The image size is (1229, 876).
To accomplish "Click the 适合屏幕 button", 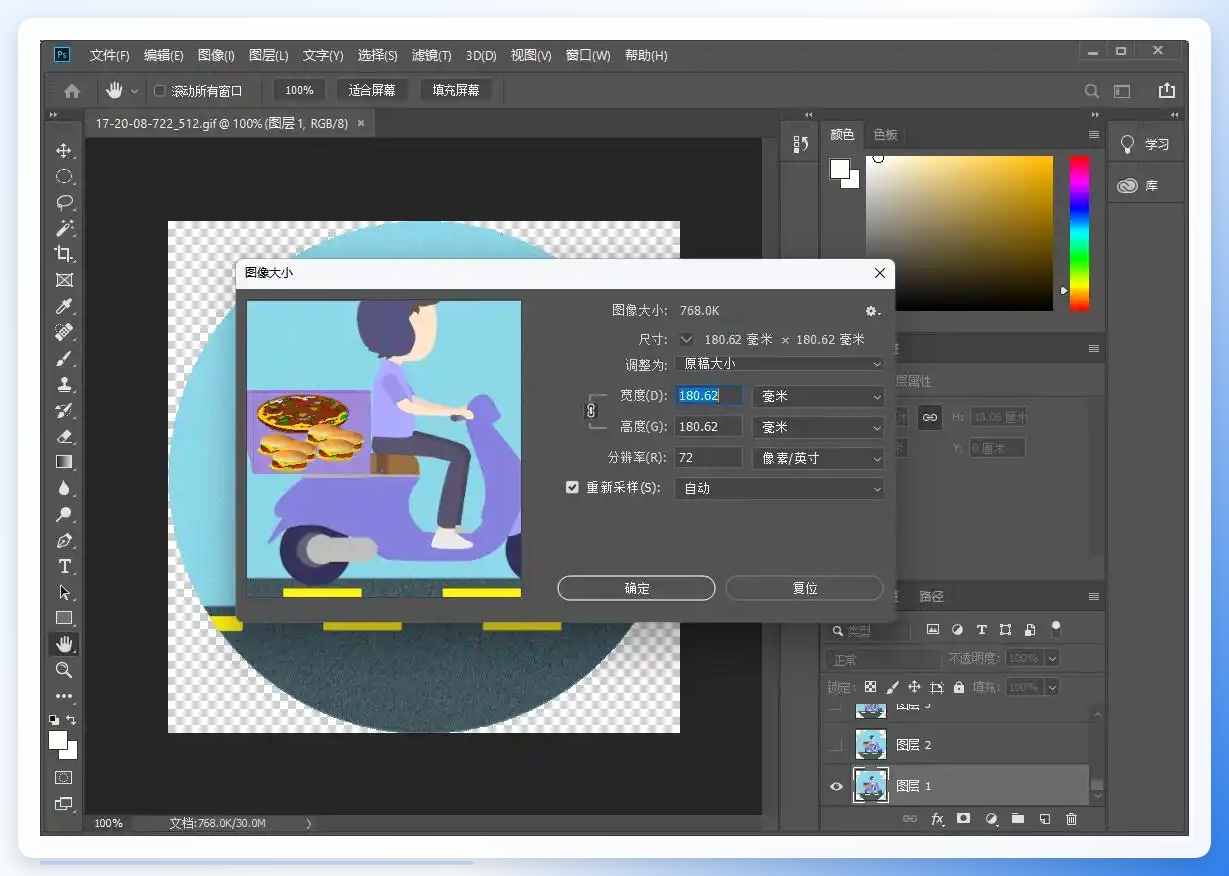I will 372,90.
